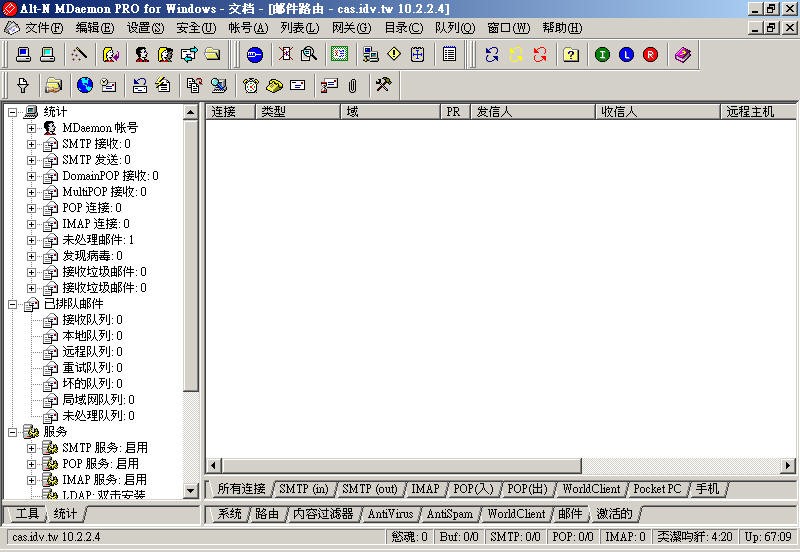
Task: Click the lined list document icon
Action: 449,54
